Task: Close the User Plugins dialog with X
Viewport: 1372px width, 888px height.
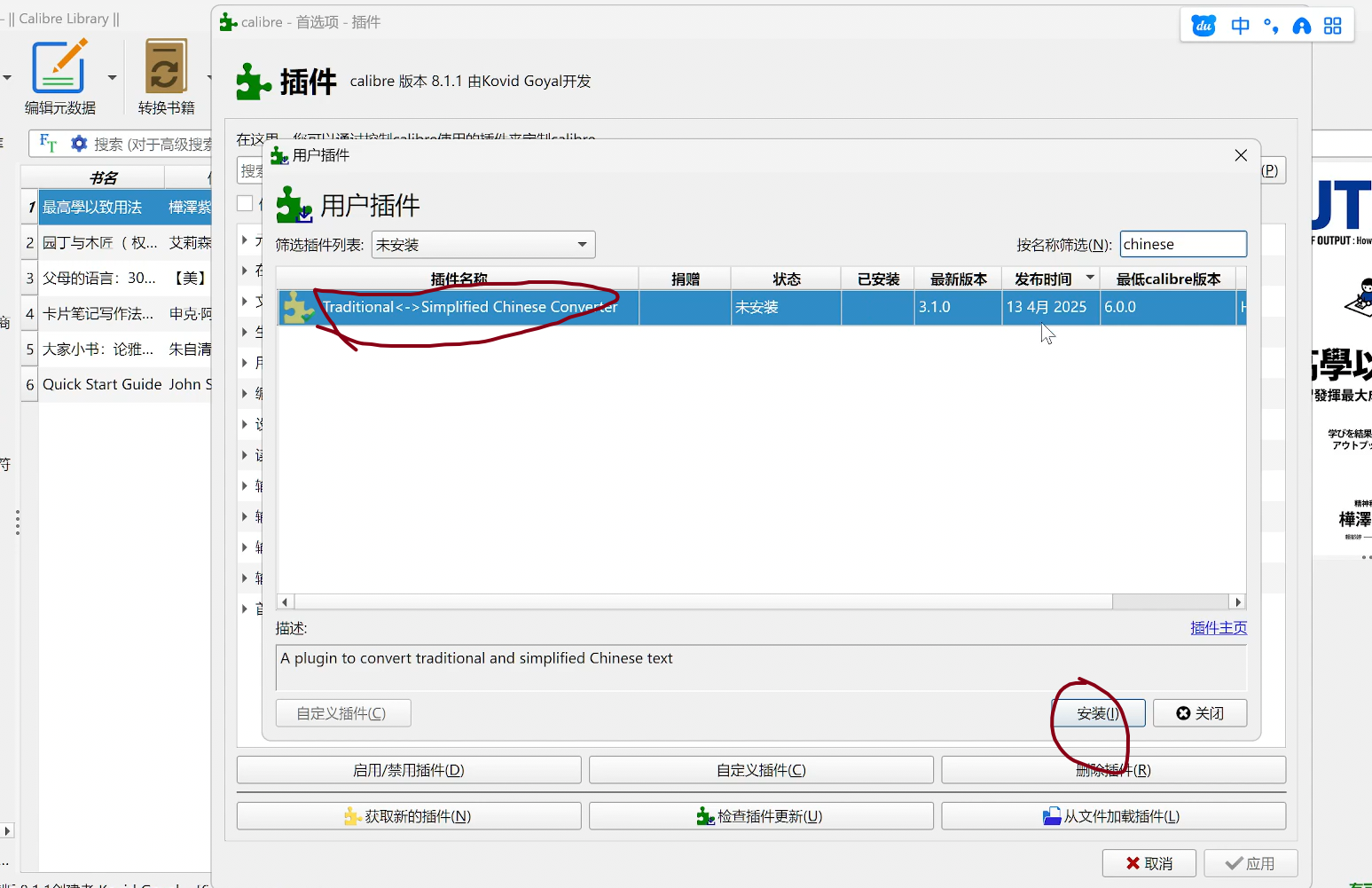Action: coord(1241,155)
